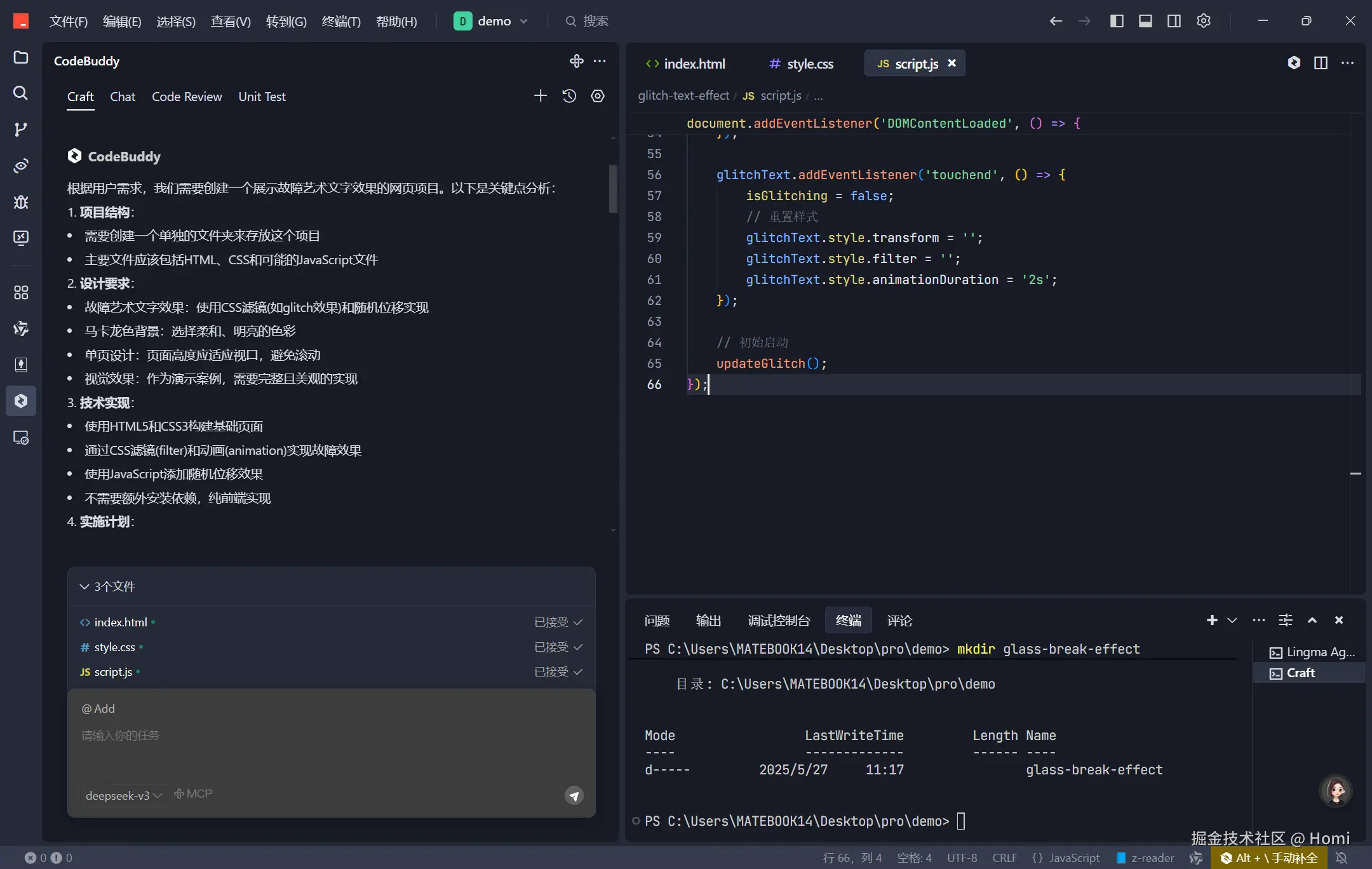Image resolution: width=1372 pixels, height=869 pixels.
Task: Open the Explorer icon in activity bar
Action: click(x=21, y=57)
